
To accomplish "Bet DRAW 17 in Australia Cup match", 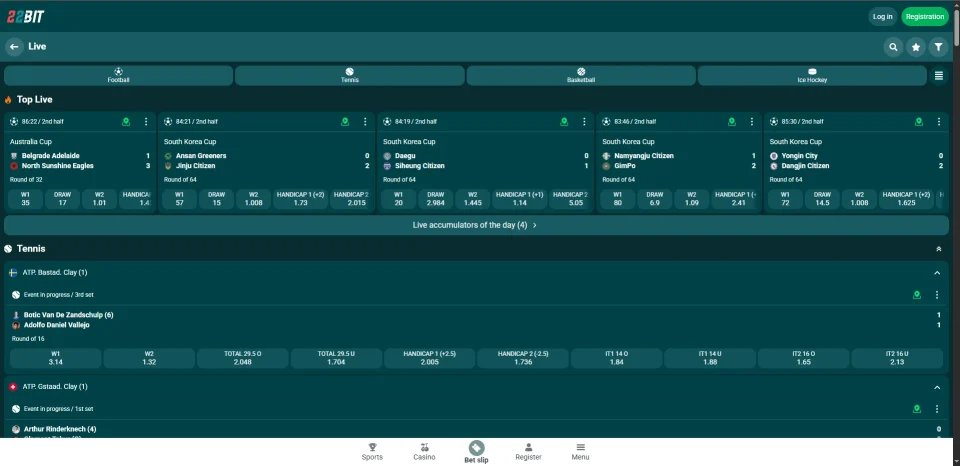I will tap(62, 199).
